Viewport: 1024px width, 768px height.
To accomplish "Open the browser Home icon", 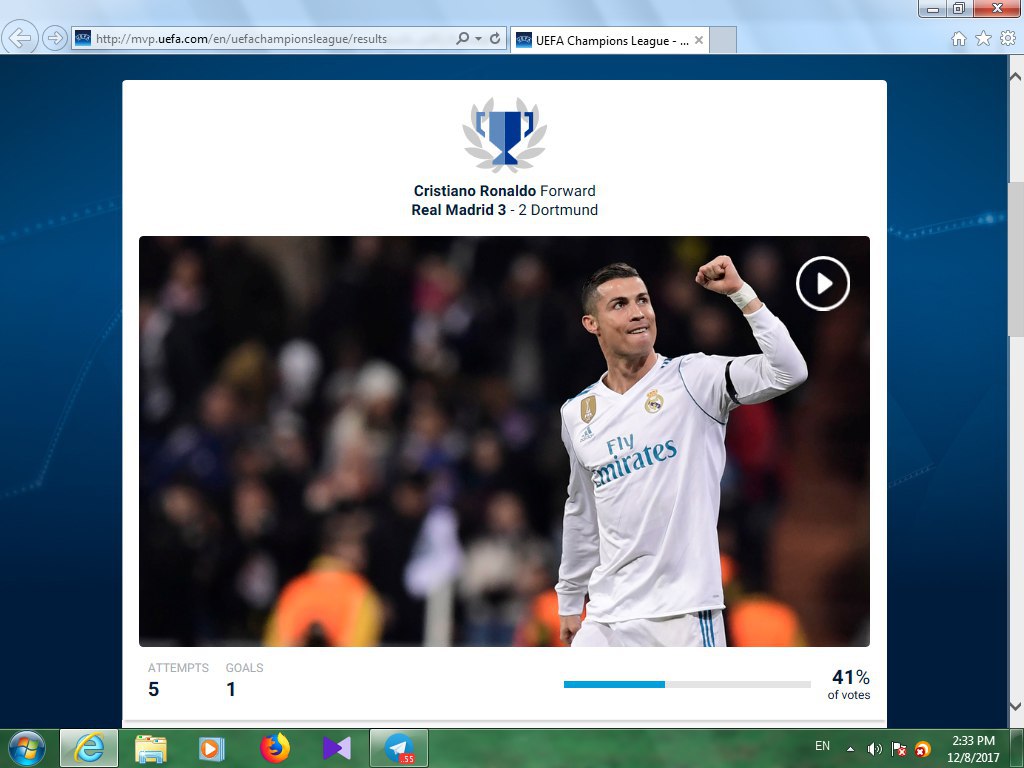I will pyautogui.click(x=959, y=39).
